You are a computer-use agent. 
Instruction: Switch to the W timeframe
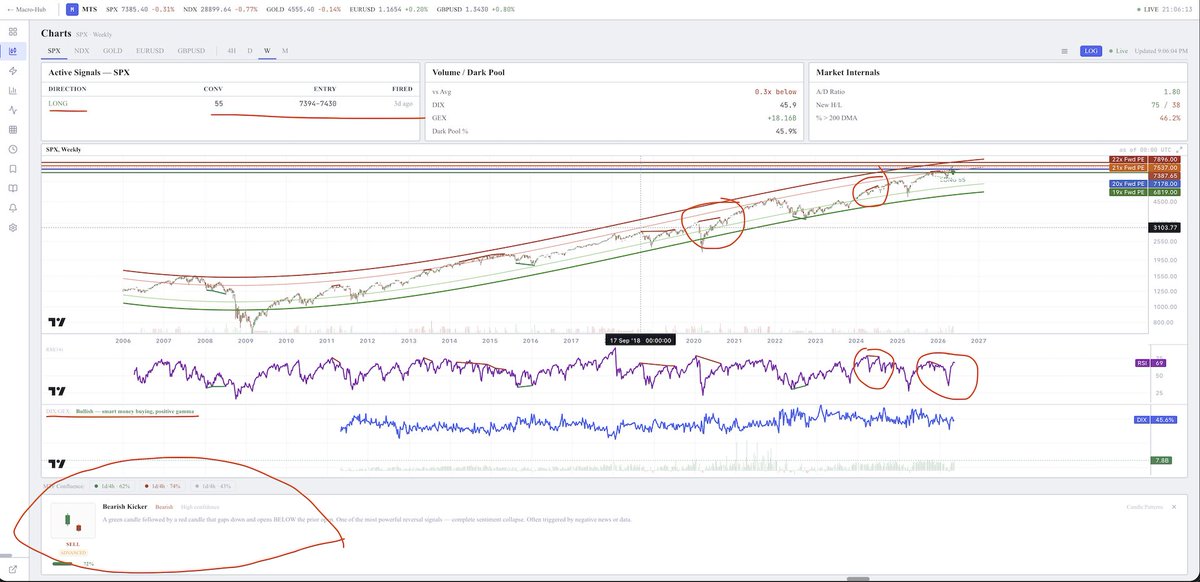point(267,50)
